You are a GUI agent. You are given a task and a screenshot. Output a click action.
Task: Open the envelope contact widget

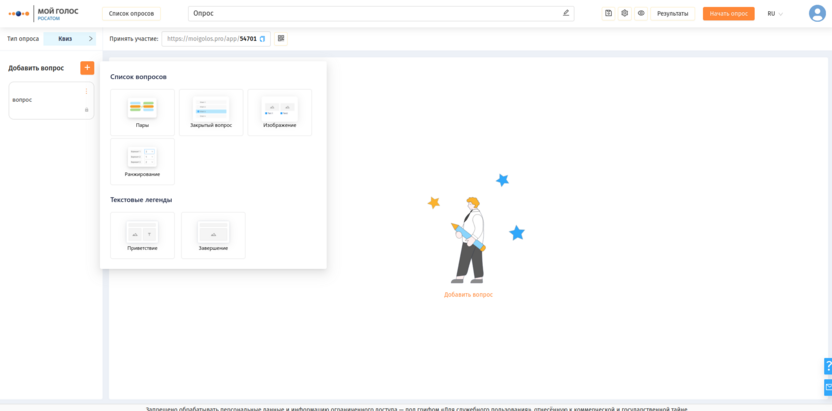pos(828,387)
